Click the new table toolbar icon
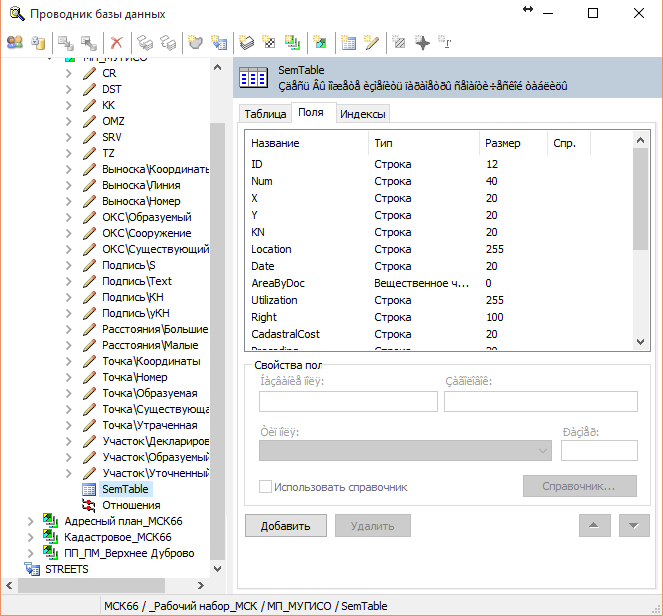Viewport: 663px width, 616px height. [348, 42]
